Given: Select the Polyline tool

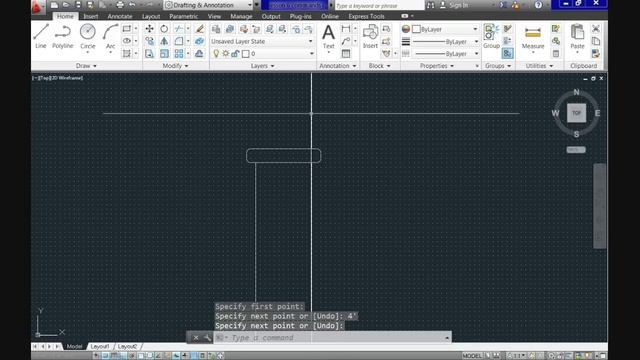Looking at the screenshot, I should coord(62,37).
